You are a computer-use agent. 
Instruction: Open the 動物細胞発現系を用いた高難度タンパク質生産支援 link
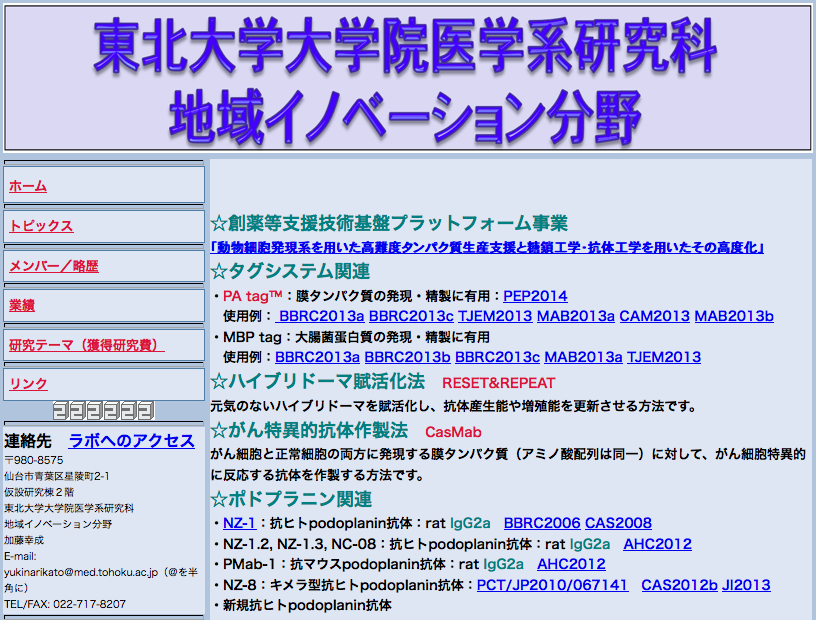click(487, 248)
